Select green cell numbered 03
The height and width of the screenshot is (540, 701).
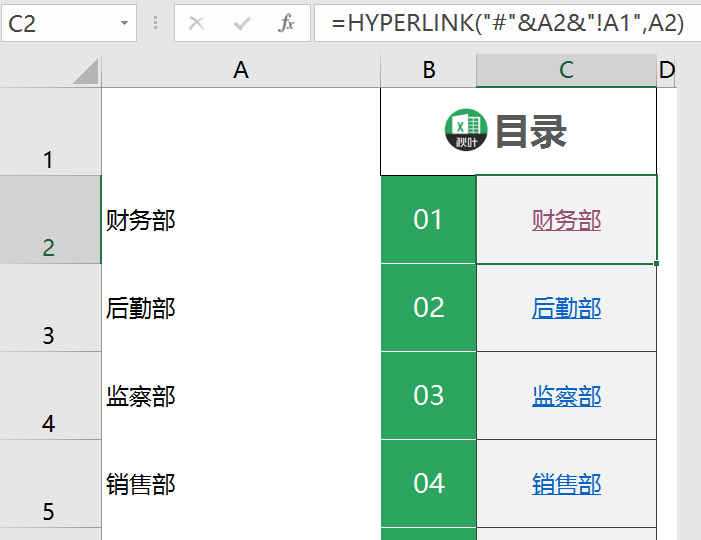pyautogui.click(x=428, y=396)
